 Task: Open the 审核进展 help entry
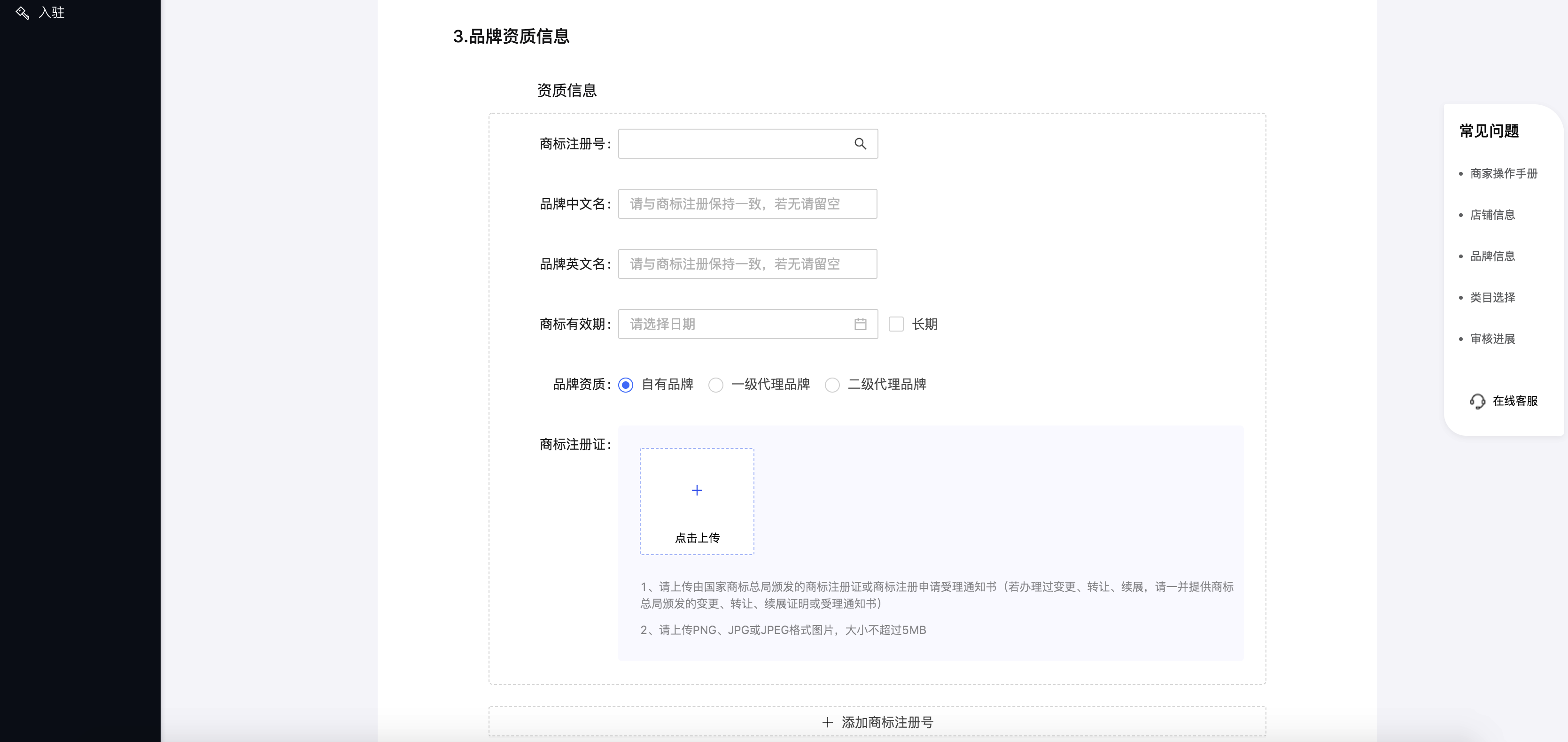(x=1492, y=339)
